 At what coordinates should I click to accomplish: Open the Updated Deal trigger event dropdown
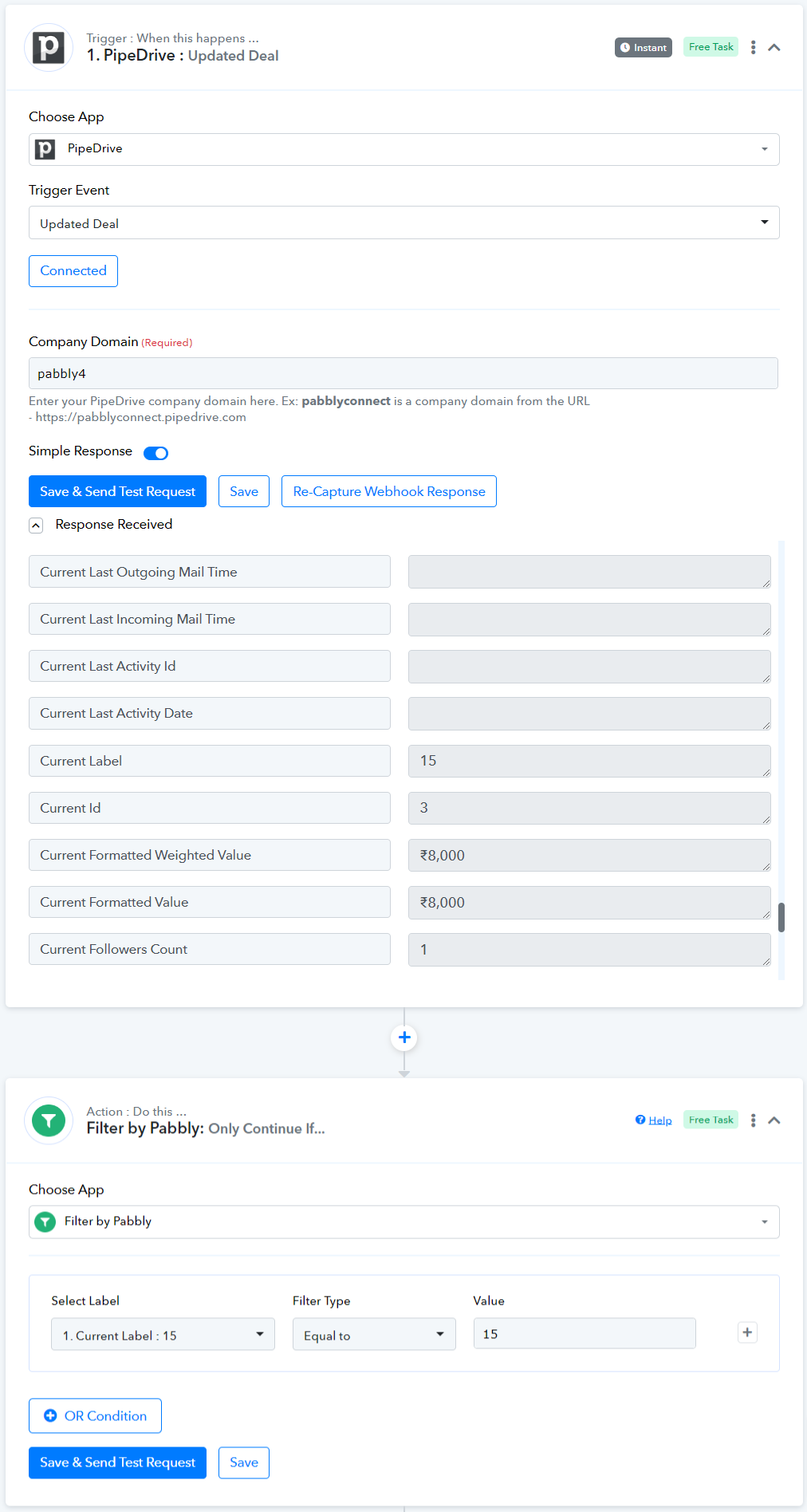click(404, 223)
